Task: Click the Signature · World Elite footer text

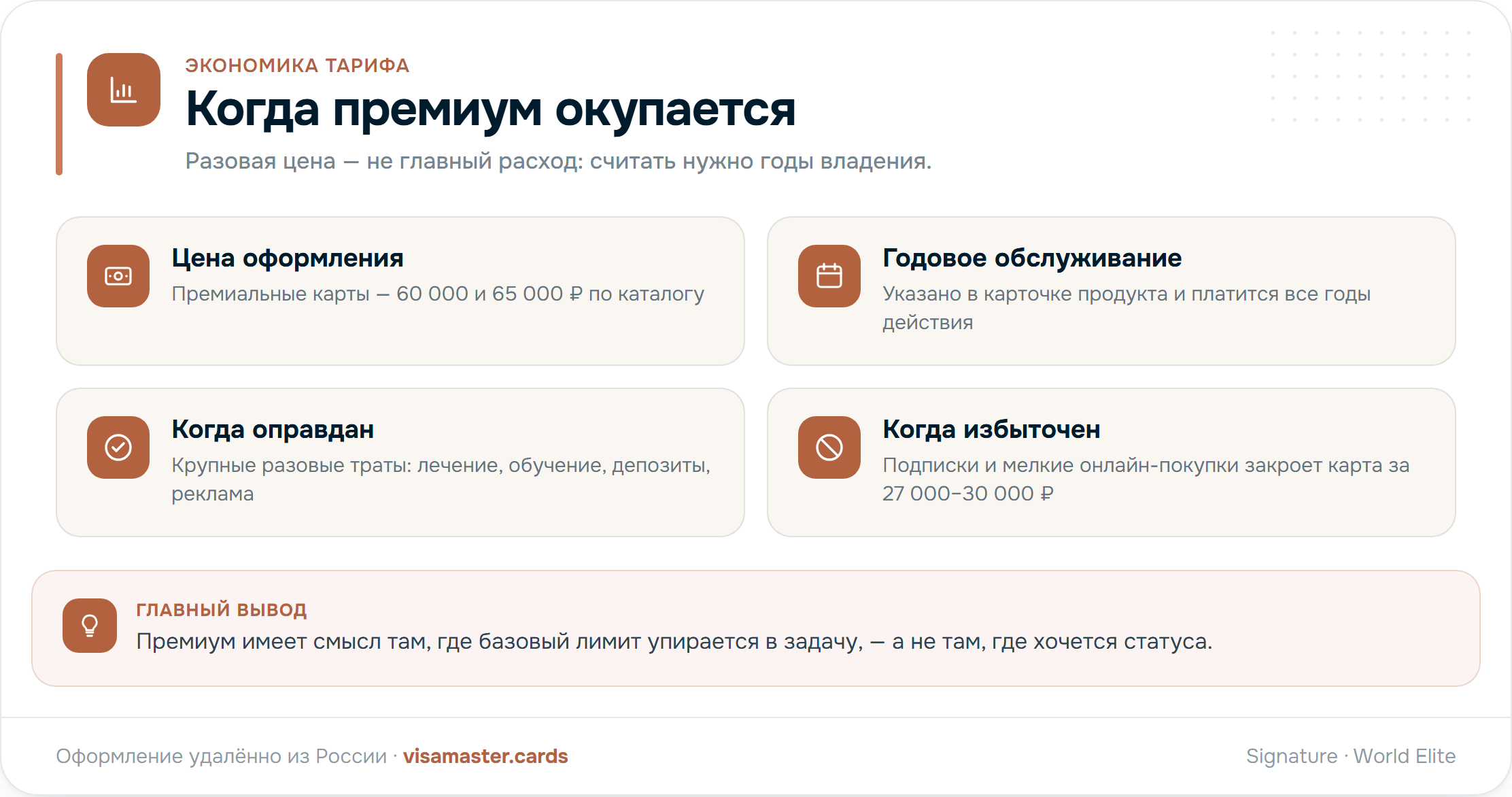Action: pyautogui.click(x=1351, y=756)
